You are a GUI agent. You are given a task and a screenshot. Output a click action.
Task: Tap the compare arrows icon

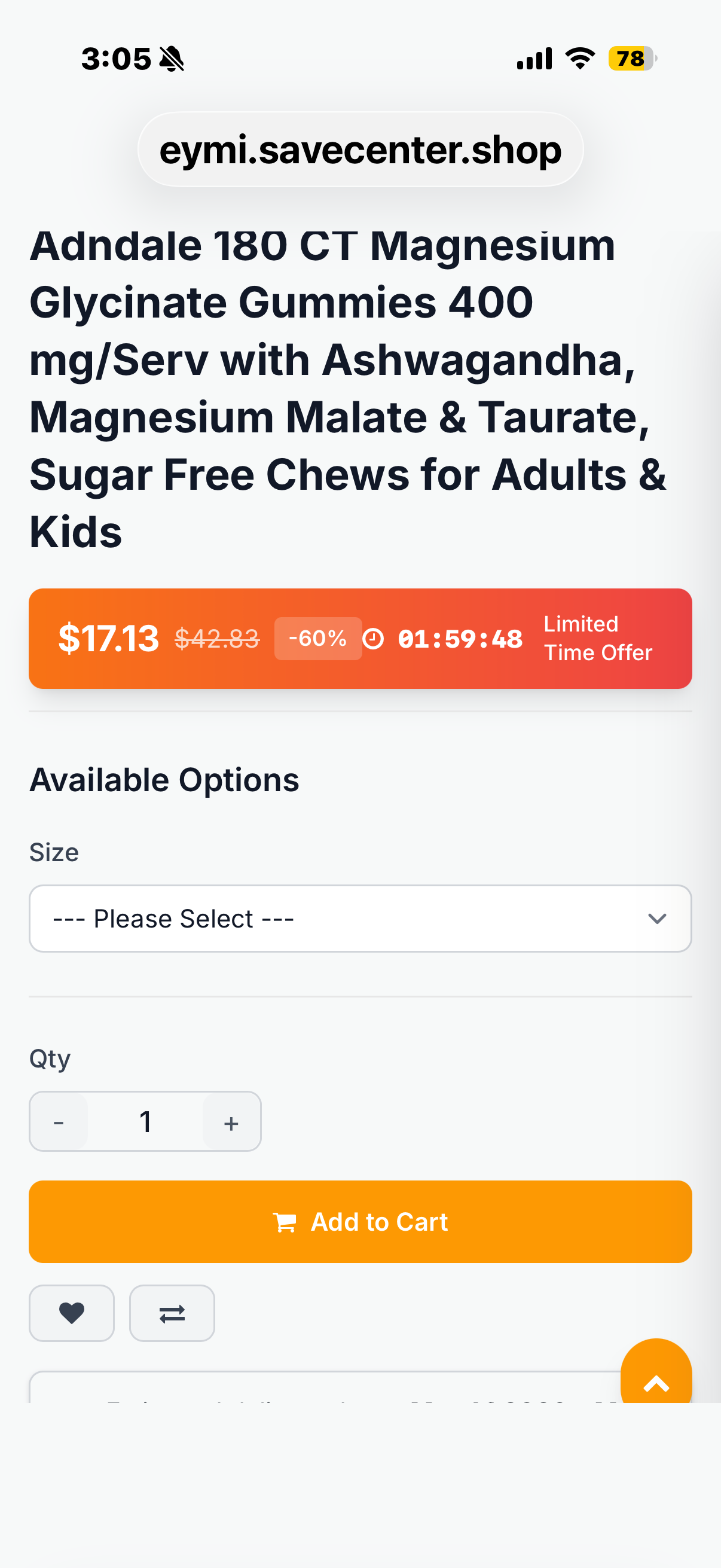point(172,1313)
